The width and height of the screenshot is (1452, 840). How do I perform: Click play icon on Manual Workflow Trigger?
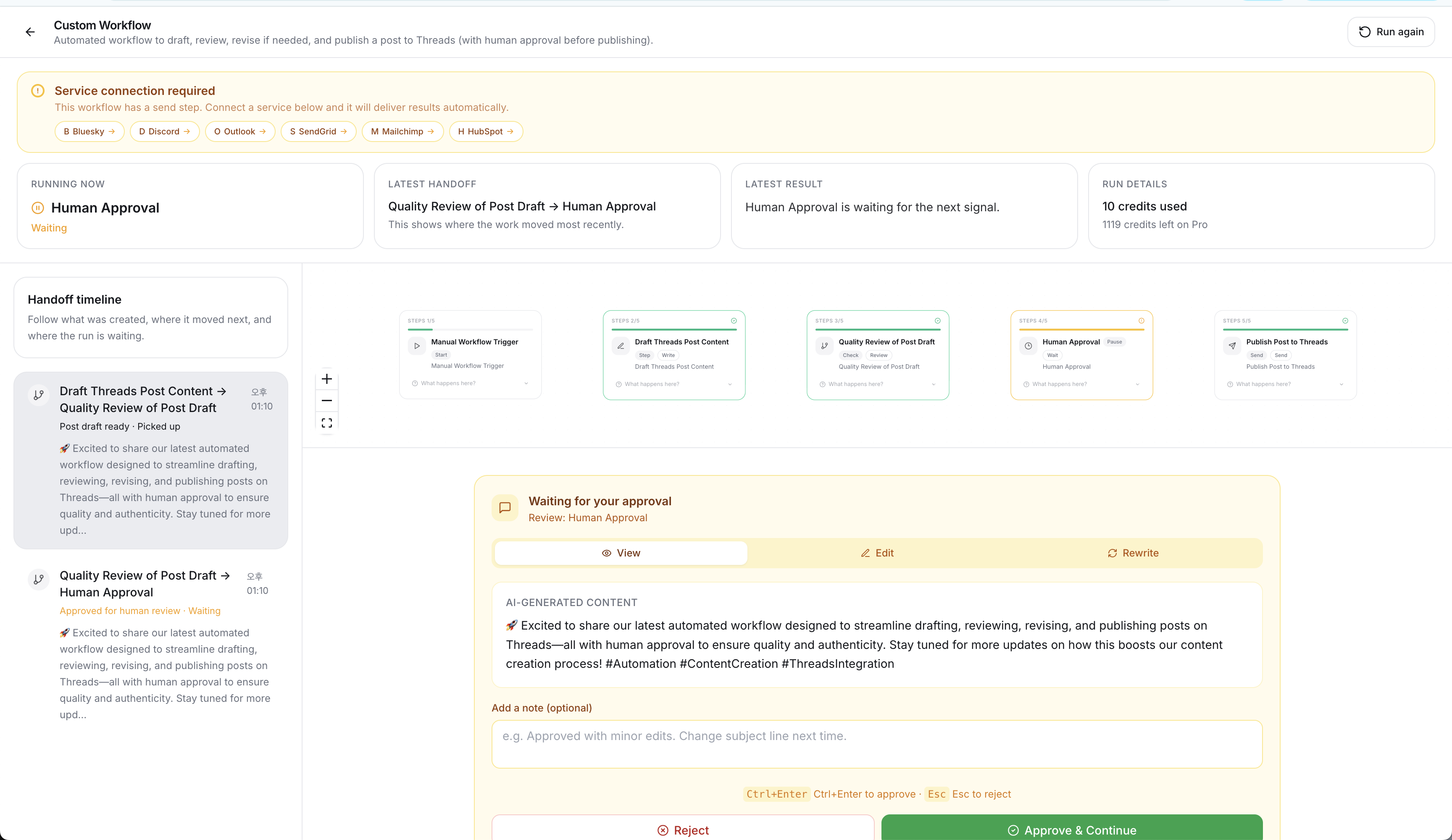click(417, 346)
